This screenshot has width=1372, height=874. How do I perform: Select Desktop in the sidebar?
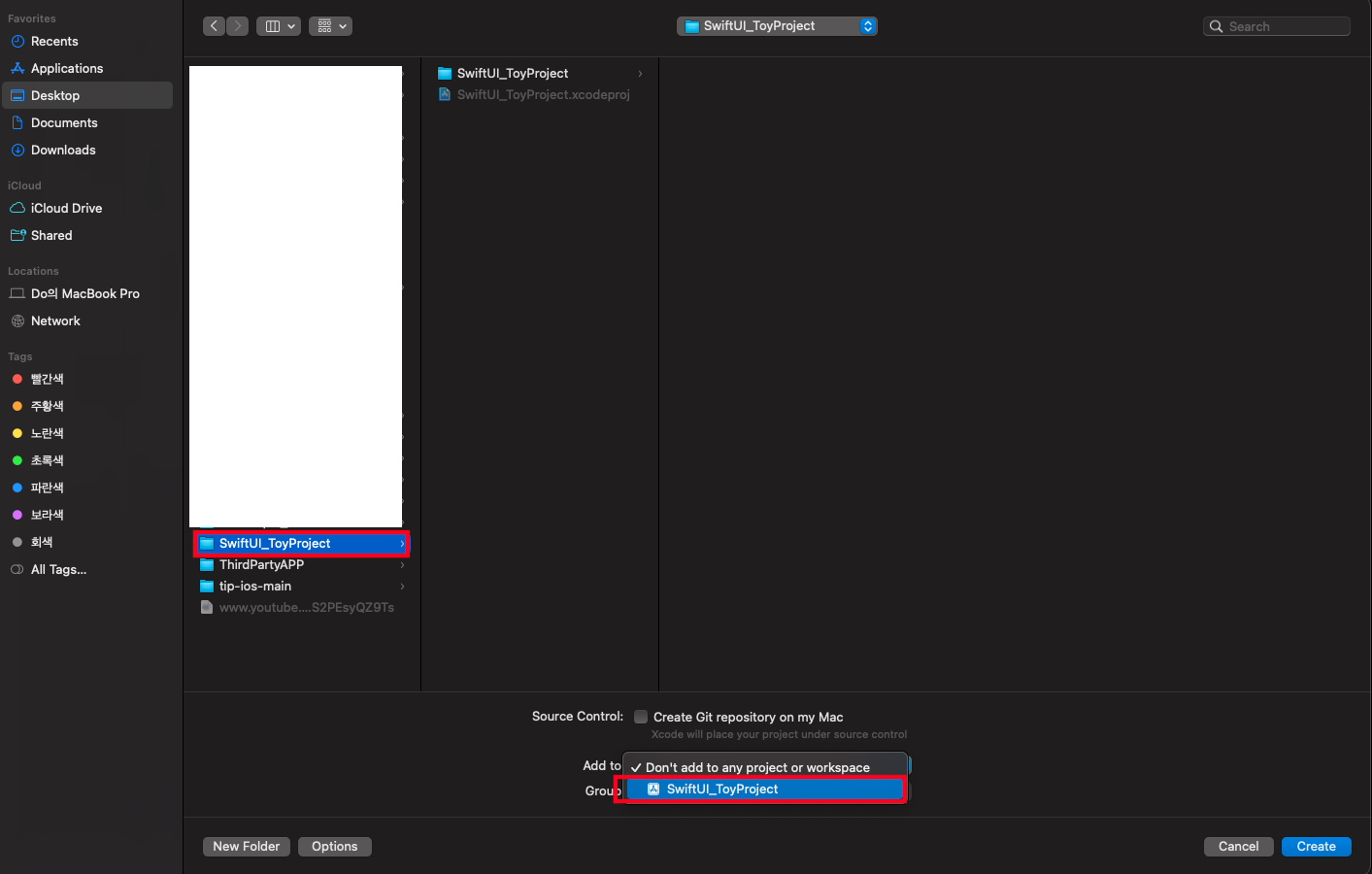(87, 95)
